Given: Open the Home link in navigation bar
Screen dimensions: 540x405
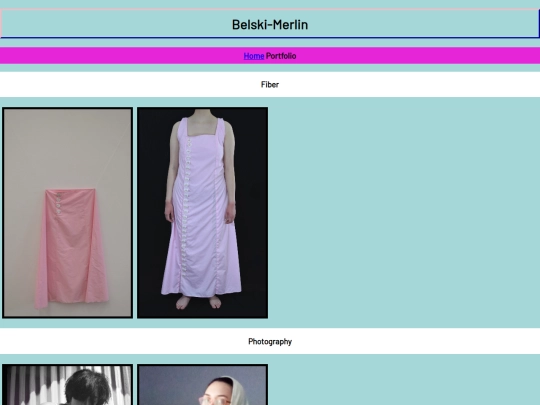Looking at the screenshot, I should pyautogui.click(x=254, y=56).
